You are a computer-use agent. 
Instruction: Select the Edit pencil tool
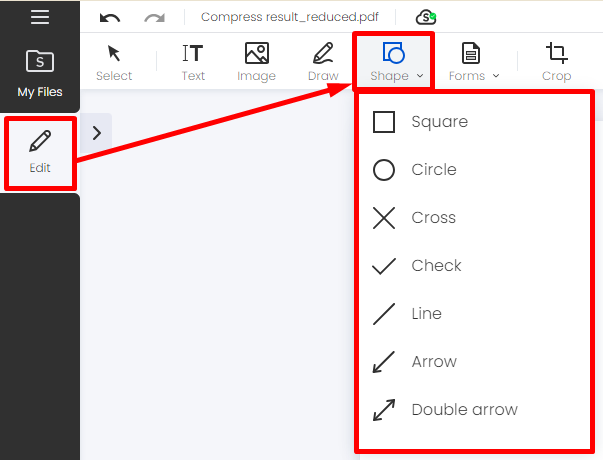pos(40,153)
